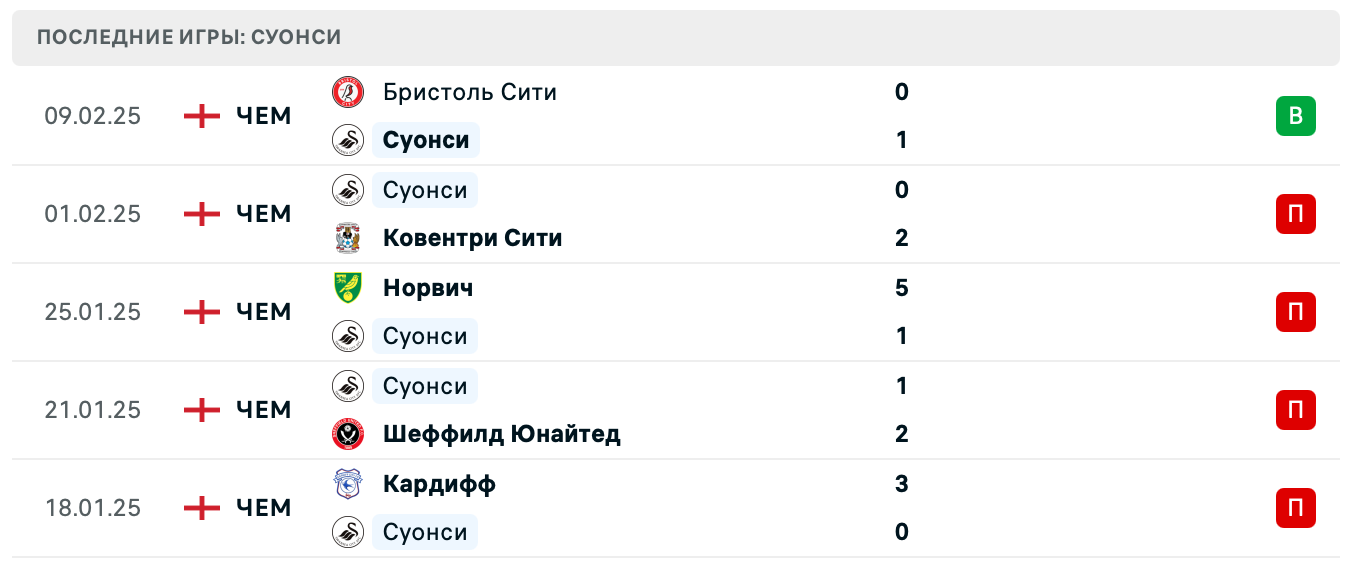The width and height of the screenshot is (1356, 572).
Task: Click loss badge for Coventry City match
Action: 1295,214
